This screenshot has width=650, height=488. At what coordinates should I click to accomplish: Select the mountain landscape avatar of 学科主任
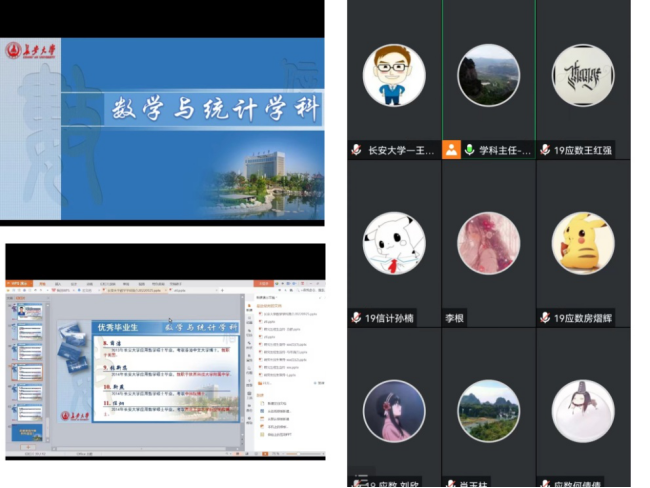488,76
